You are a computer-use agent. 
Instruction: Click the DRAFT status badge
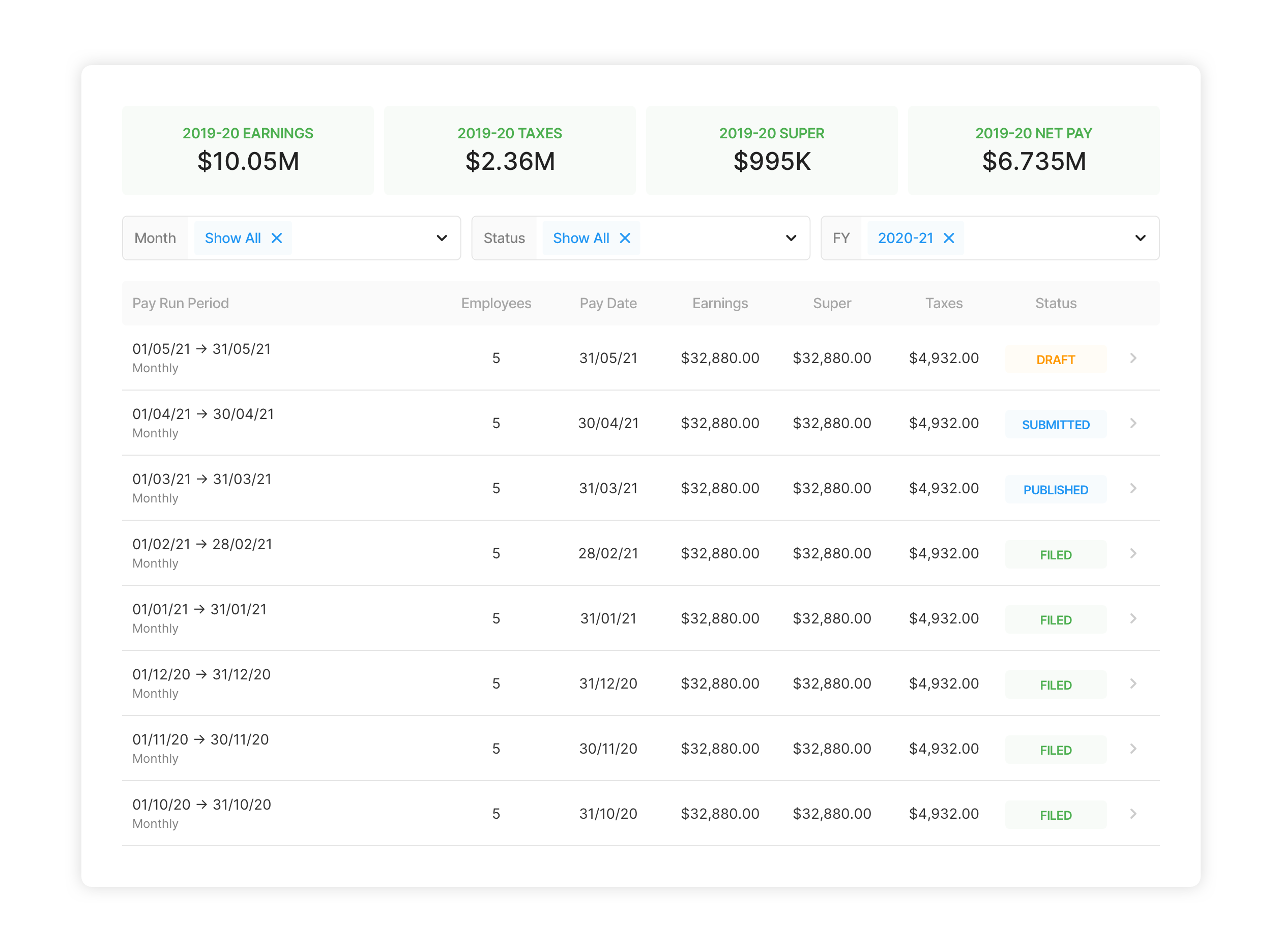tap(1055, 360)
